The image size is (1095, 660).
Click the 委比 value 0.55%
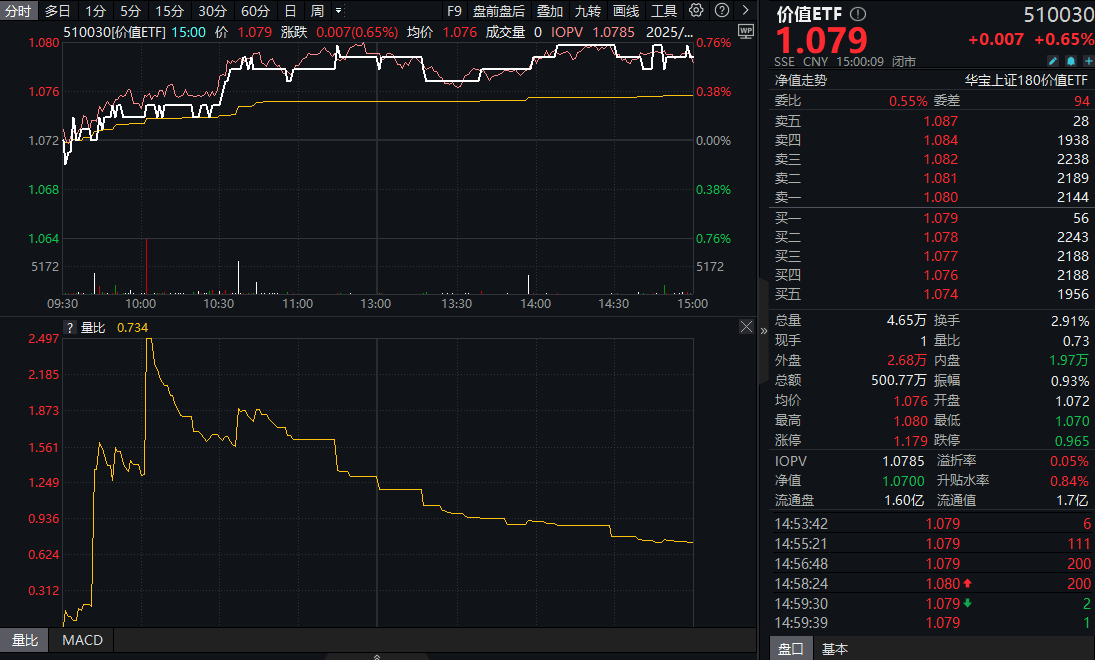pyautogui.click(x=908, y=101)
